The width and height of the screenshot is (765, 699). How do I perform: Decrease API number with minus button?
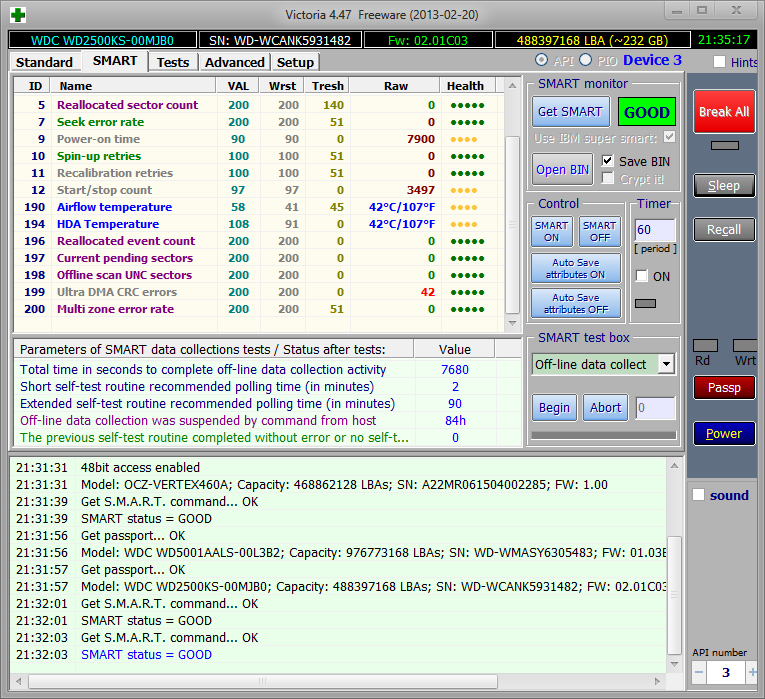(x=699, y=673)
